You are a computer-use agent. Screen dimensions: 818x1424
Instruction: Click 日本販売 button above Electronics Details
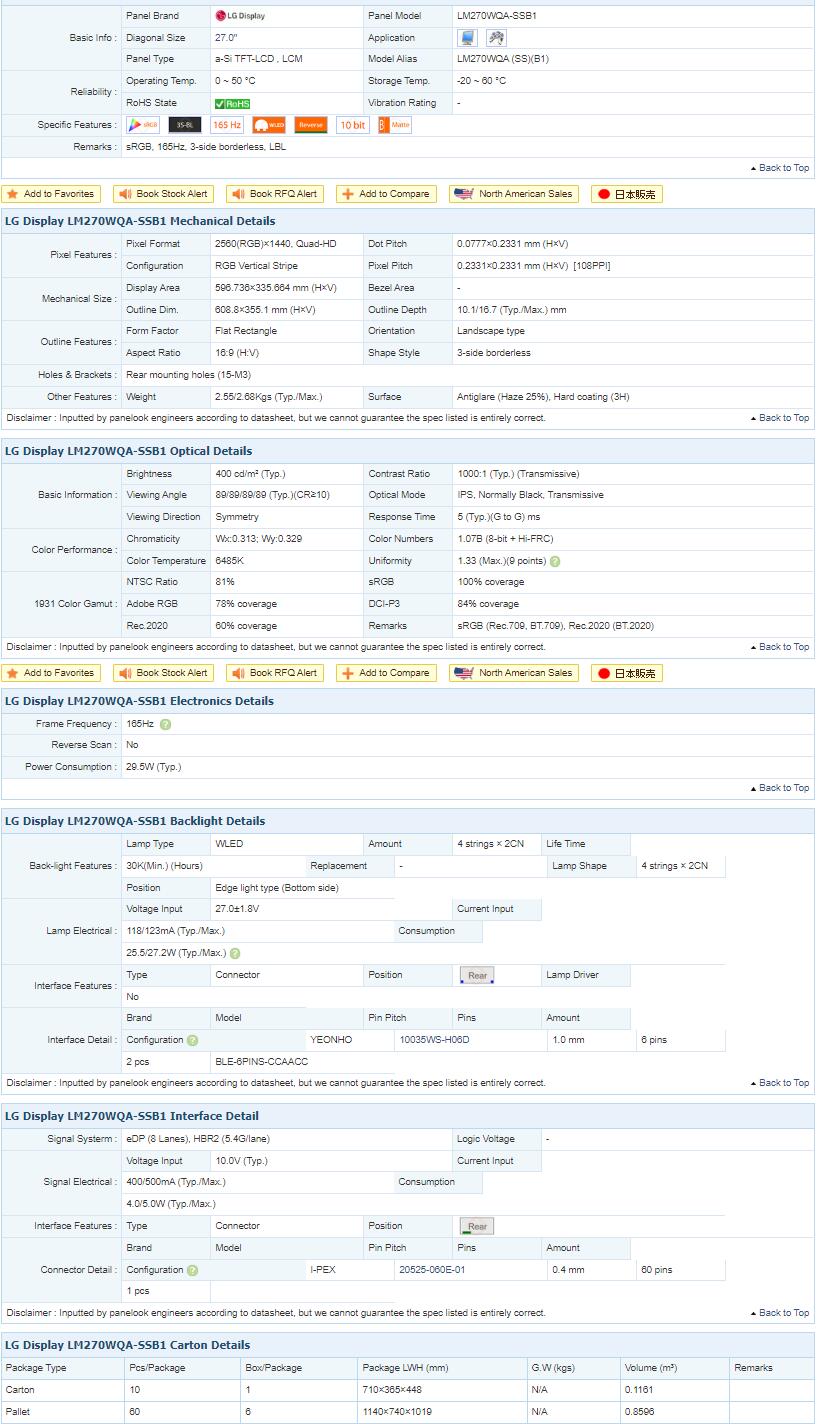tap(627, 673)
